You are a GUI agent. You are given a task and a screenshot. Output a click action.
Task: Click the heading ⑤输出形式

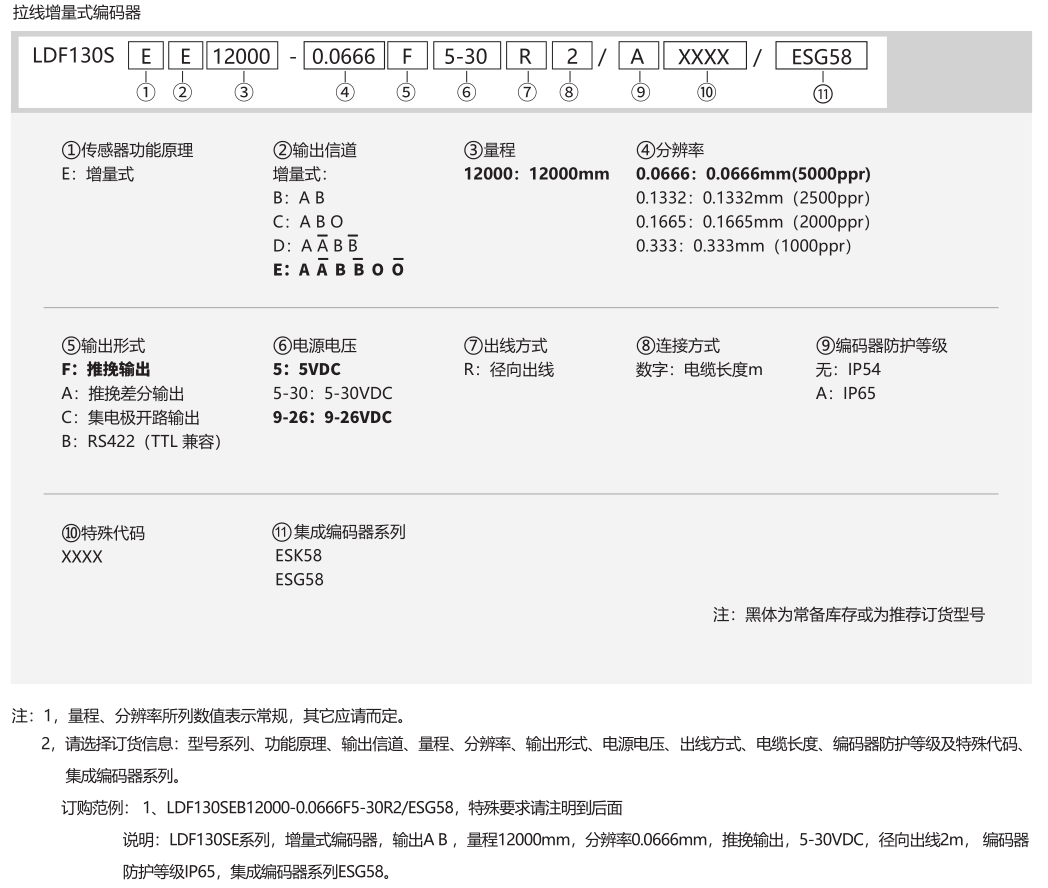click(x=104, y=345)
